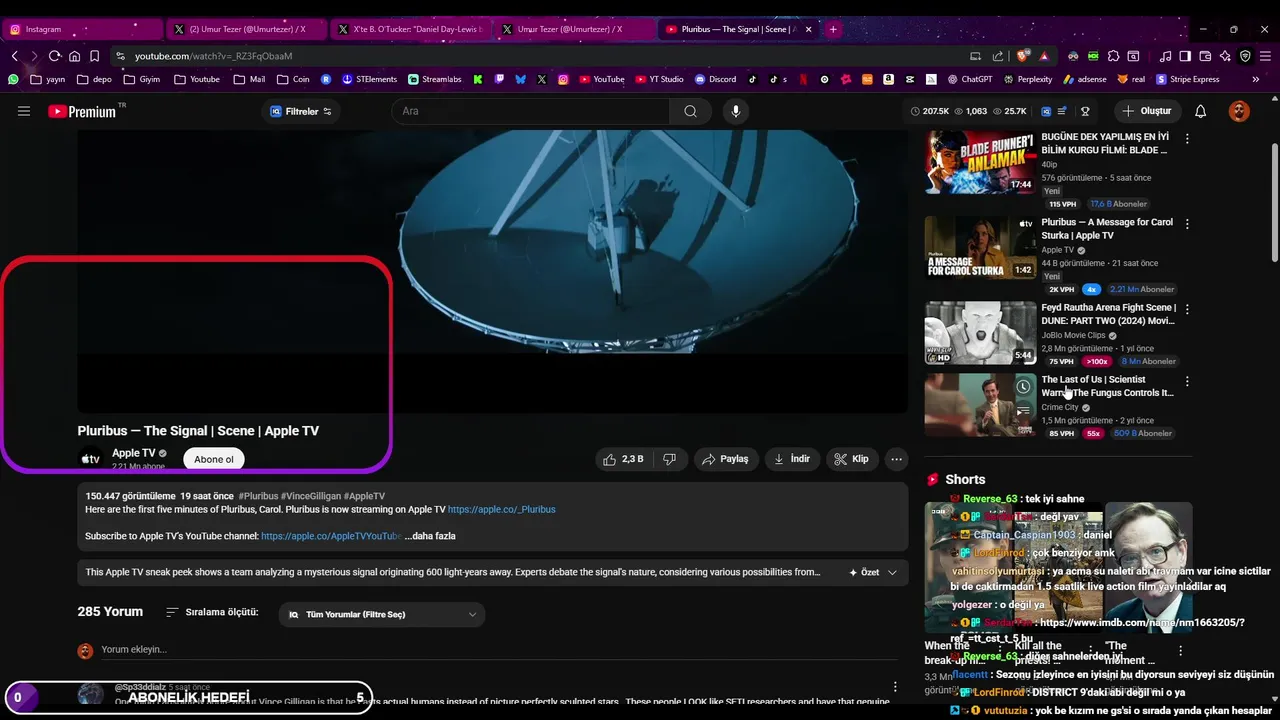Open the Giyim bookmarks folder

click(141, 79)
